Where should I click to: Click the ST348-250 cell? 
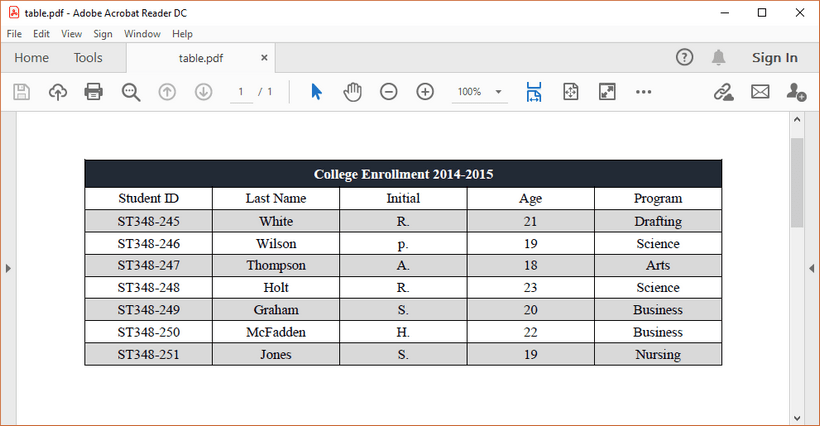click(149, 332)
